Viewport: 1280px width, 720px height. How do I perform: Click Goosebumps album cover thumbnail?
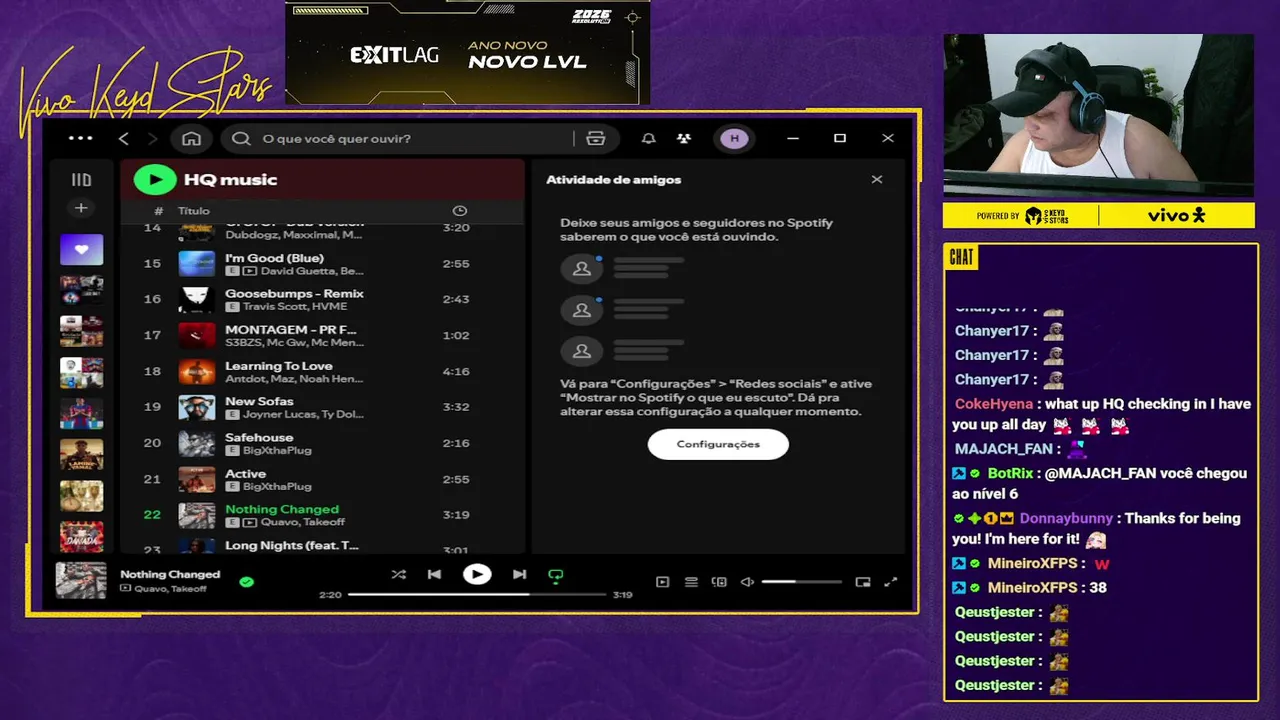click(x=197, y=300)
